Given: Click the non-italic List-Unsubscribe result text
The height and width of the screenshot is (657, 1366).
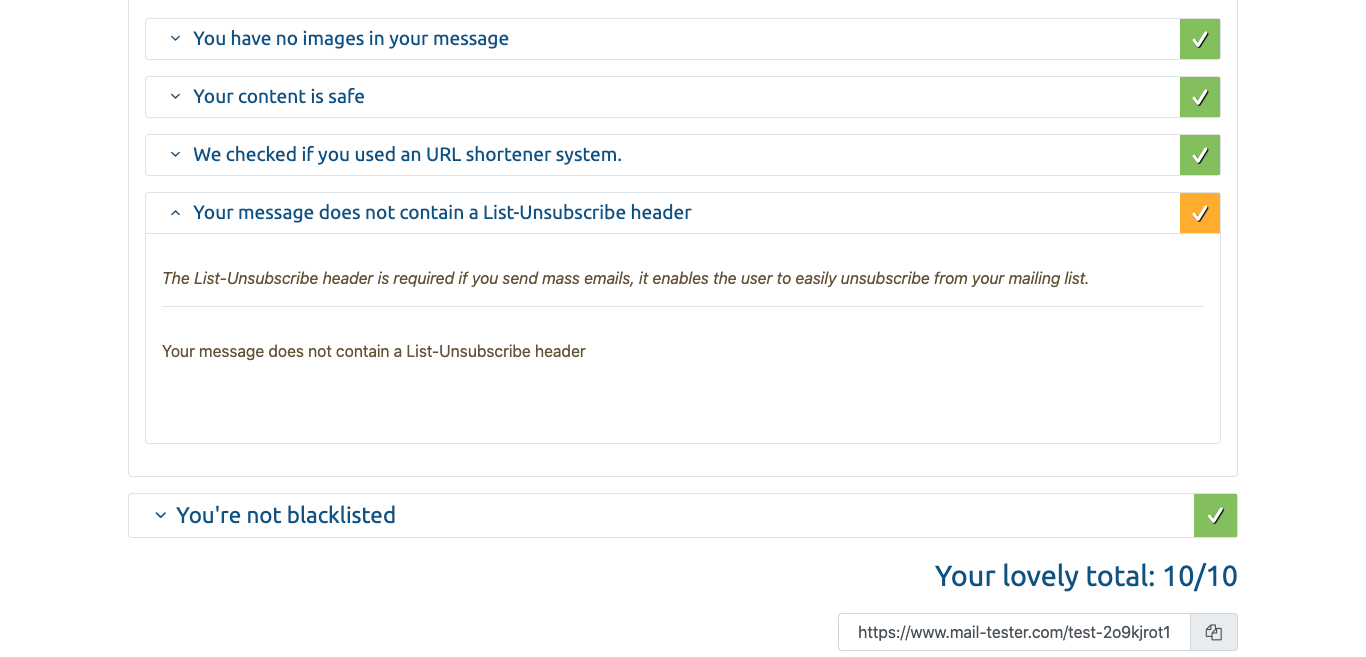Looking at the screenshot, I should coord(374,351).
